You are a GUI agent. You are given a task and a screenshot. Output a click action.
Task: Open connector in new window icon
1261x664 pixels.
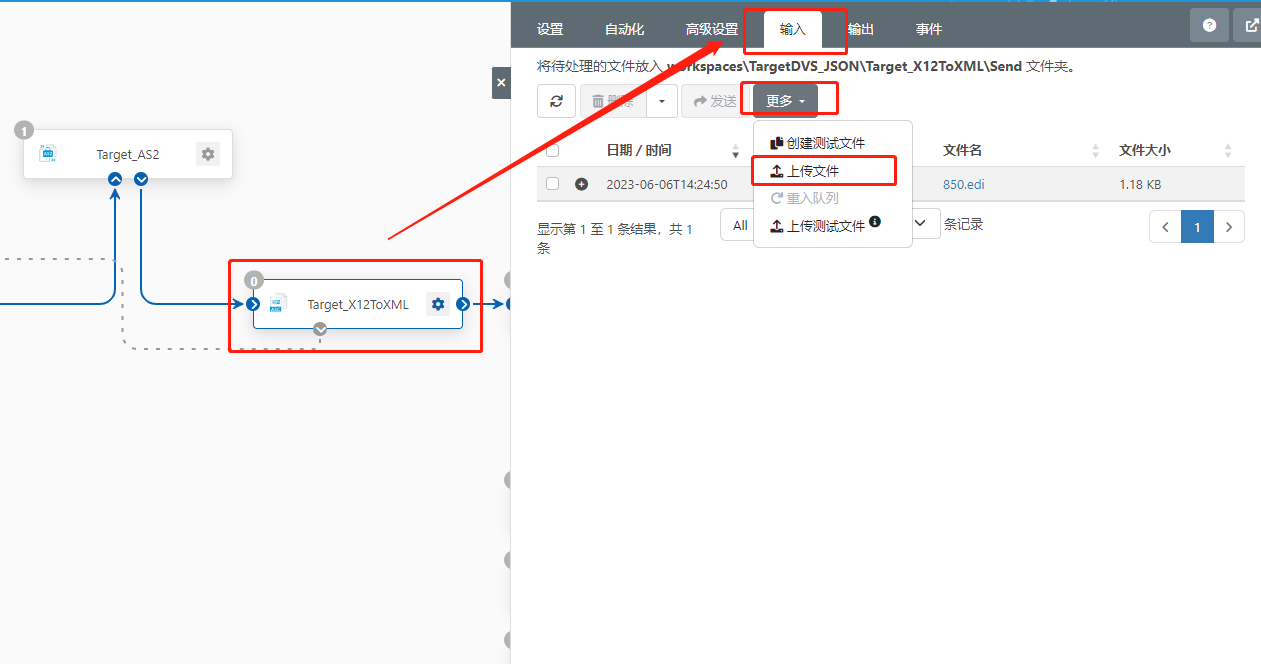(1249, 26)
